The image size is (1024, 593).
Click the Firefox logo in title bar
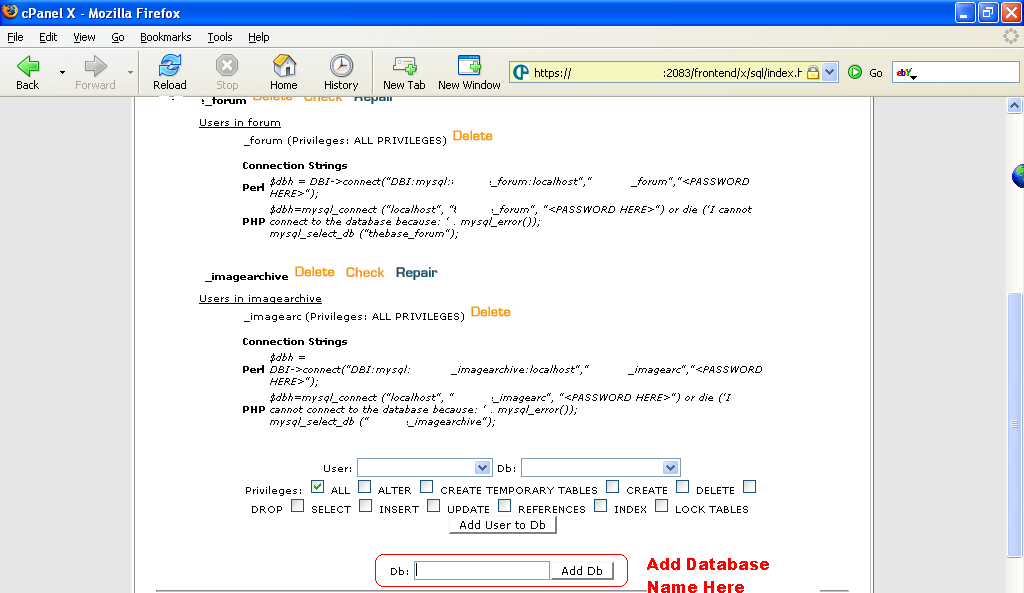pos(10,12)
